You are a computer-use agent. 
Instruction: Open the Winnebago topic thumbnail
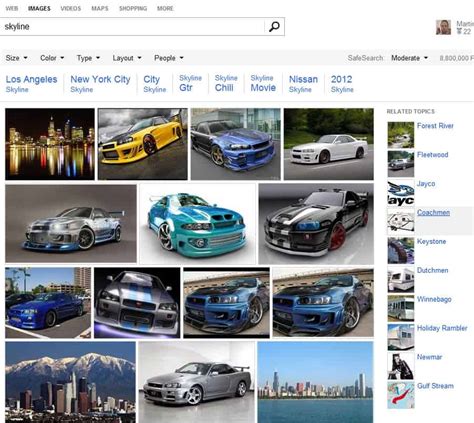pos(401,308)
